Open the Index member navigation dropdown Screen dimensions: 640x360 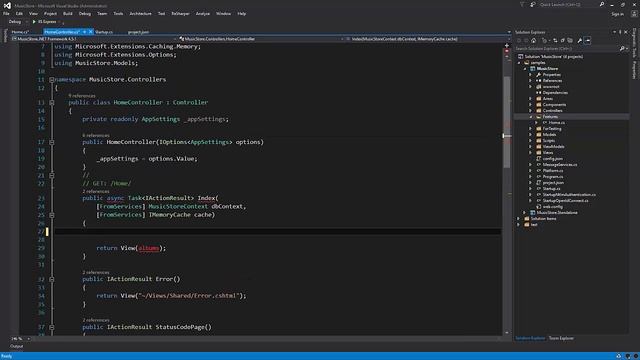coord(428,39)
